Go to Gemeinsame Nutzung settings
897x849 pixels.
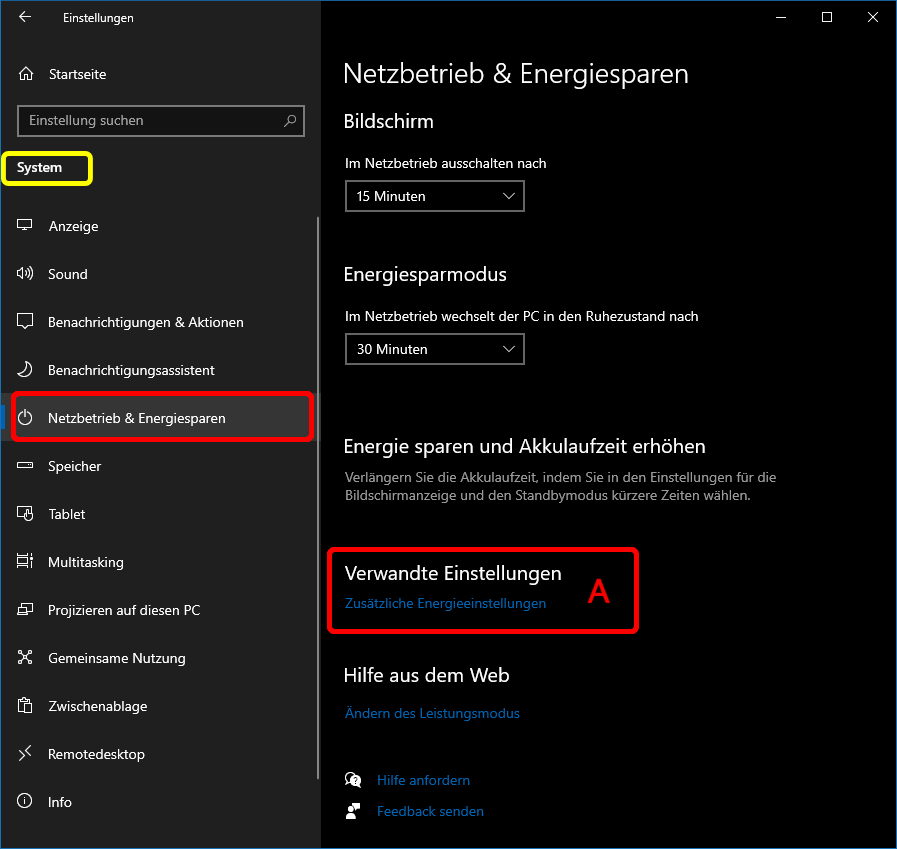point(116,658)
